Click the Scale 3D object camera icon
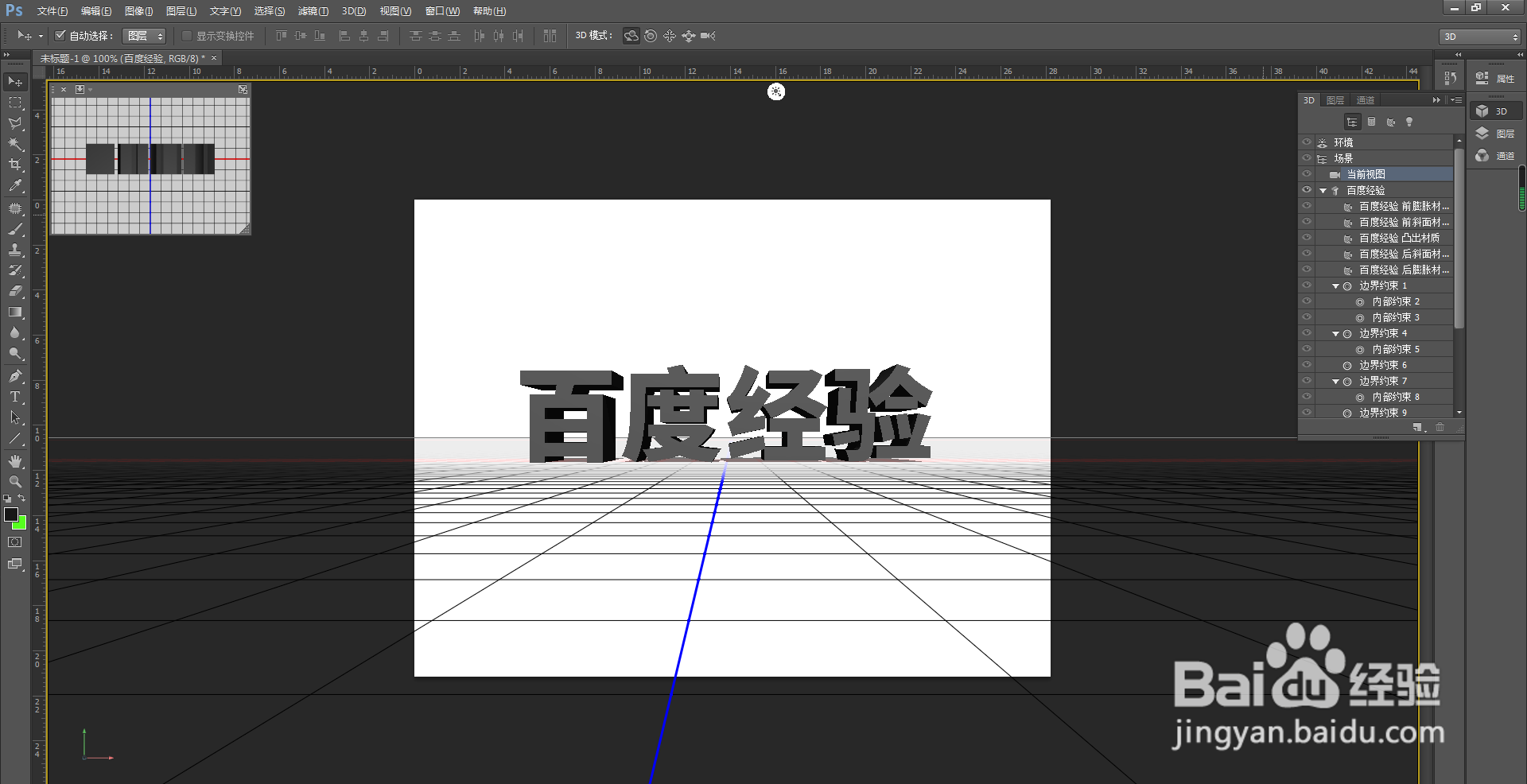The height and width of the screenshot is (784, 1527). [708, 36]
